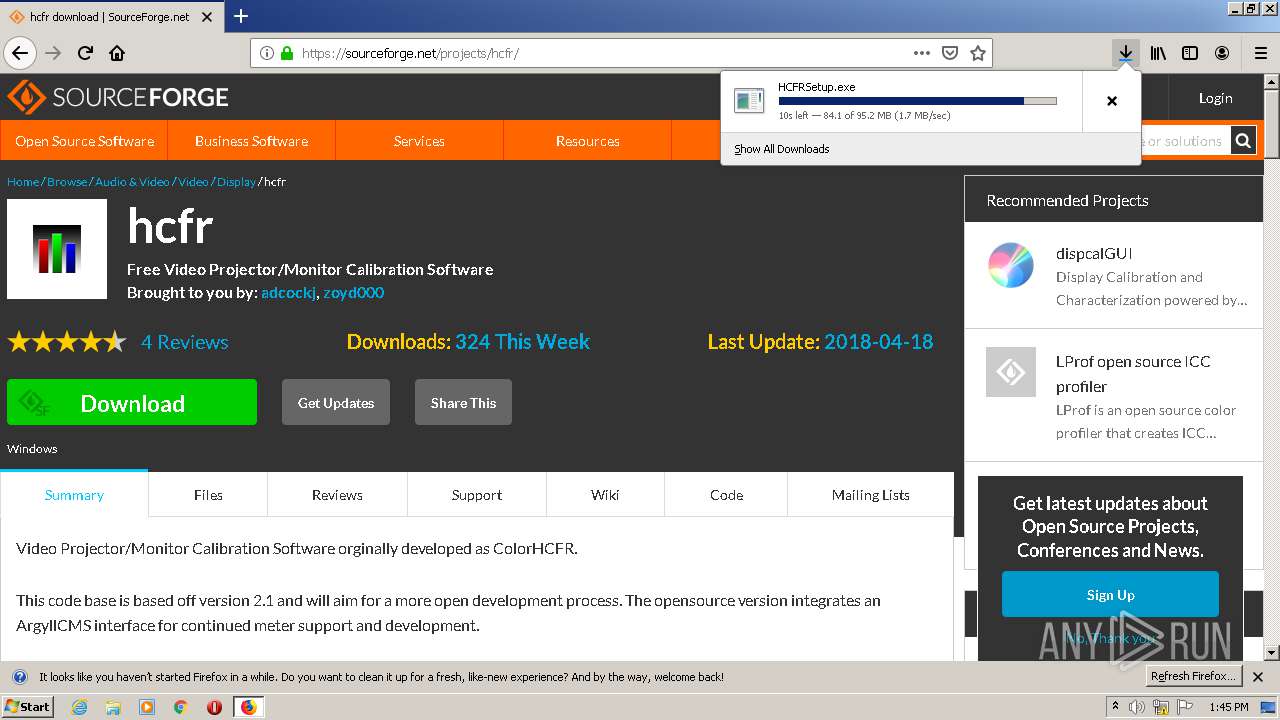The width and height of the screenshot is (1280, 720).
Task: Select the Summary tab
Action: point(74,495)
